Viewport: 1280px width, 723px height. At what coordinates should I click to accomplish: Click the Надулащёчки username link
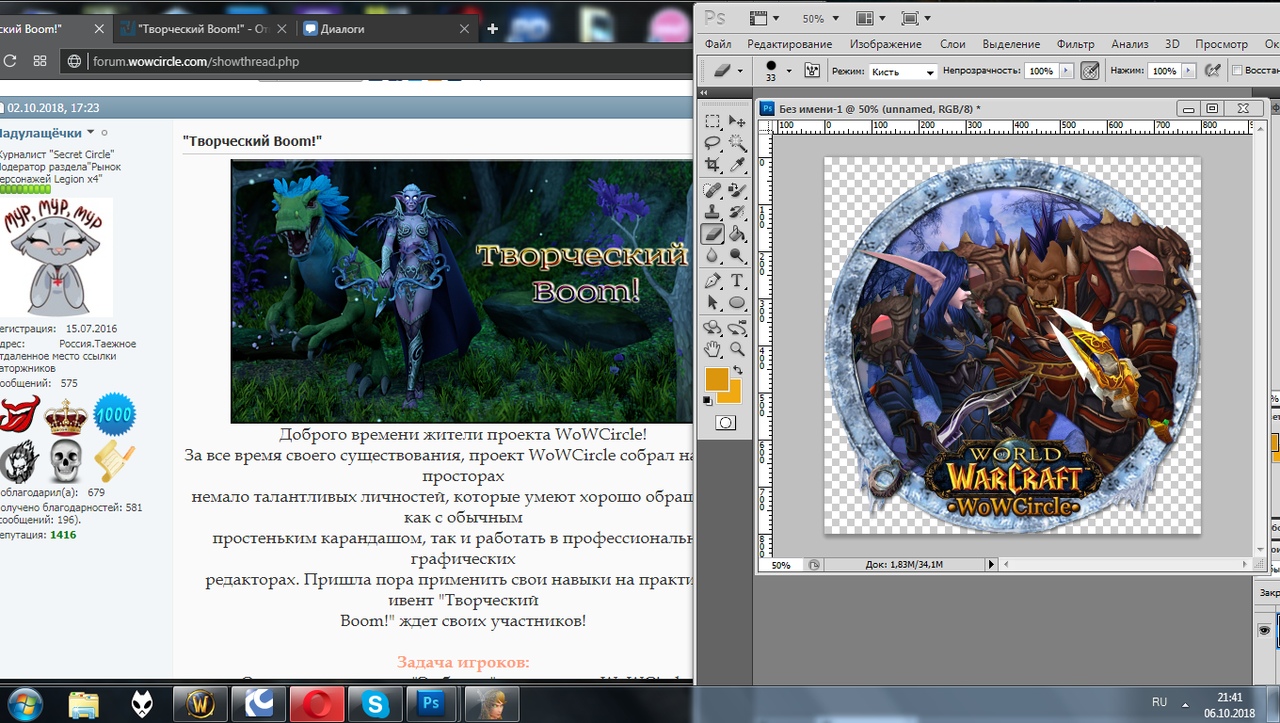pyautogui.click(x=40, y=133)
